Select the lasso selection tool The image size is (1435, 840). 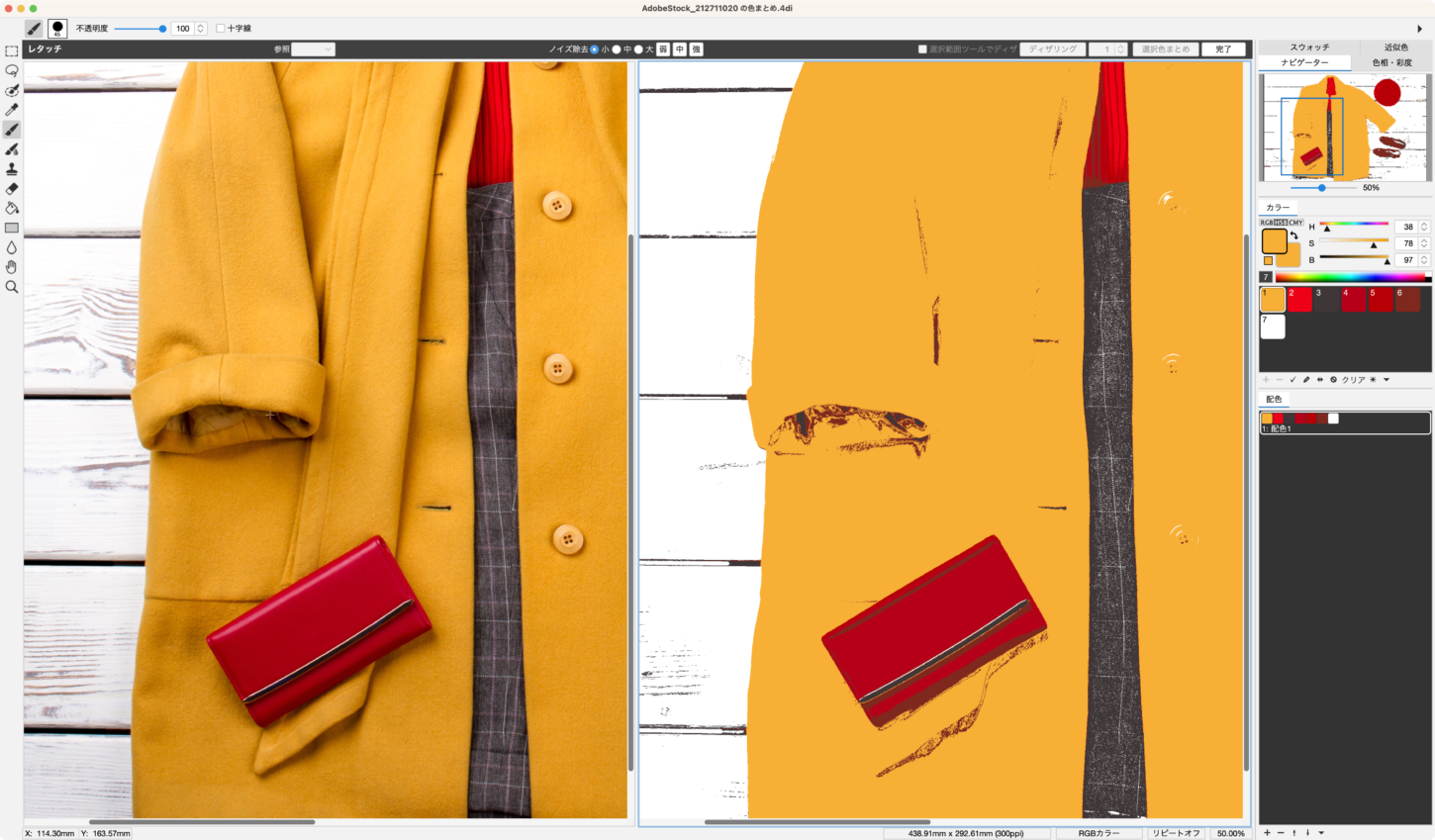[12, 71]
